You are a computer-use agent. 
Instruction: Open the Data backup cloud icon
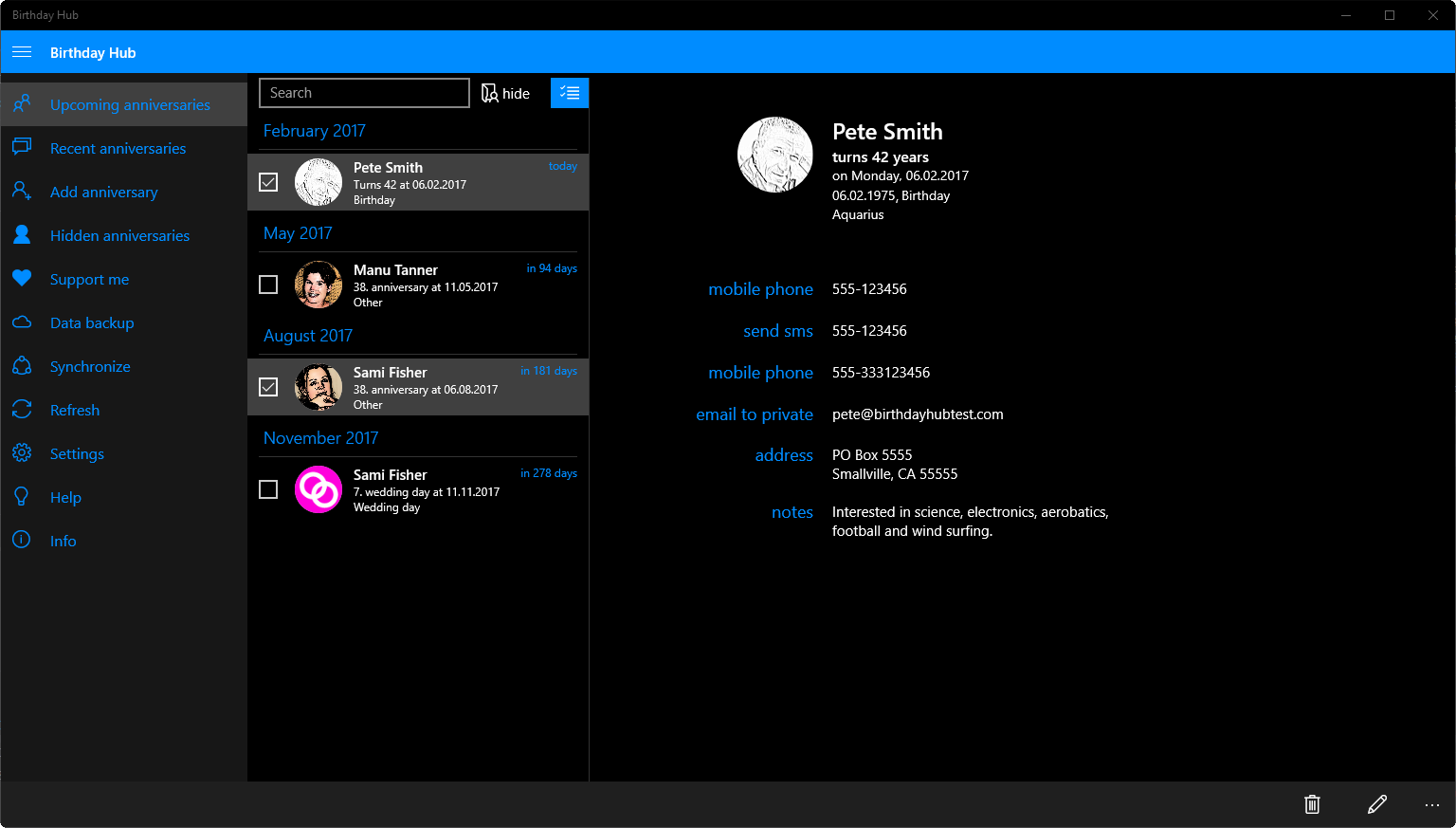coord(22,322)
